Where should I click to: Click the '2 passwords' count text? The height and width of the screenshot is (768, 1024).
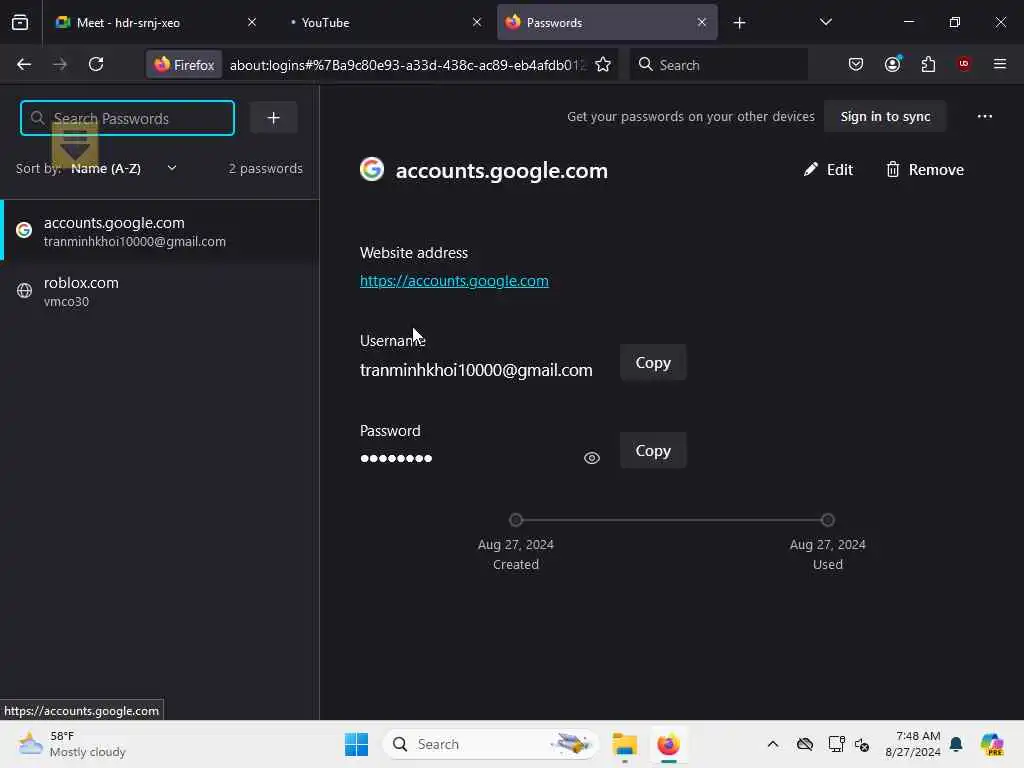click(265, 168)
